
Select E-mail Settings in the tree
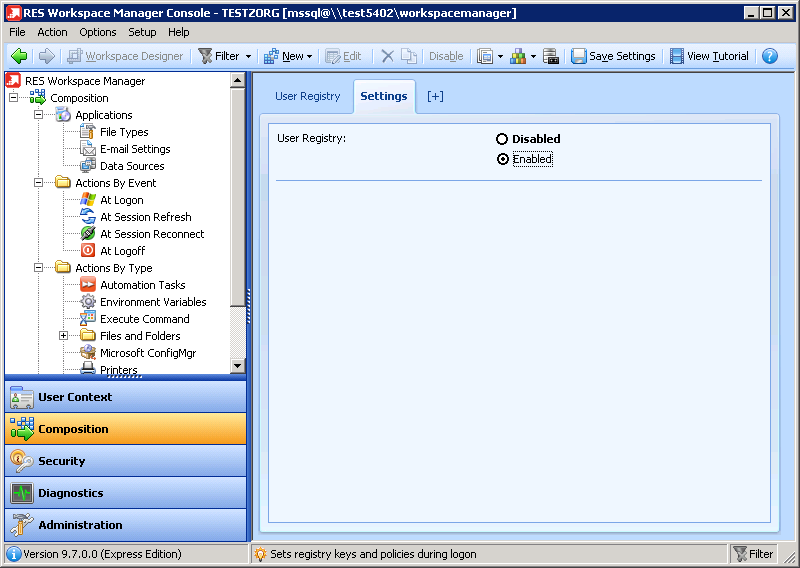pyautogui.click(x=135, y=149)
